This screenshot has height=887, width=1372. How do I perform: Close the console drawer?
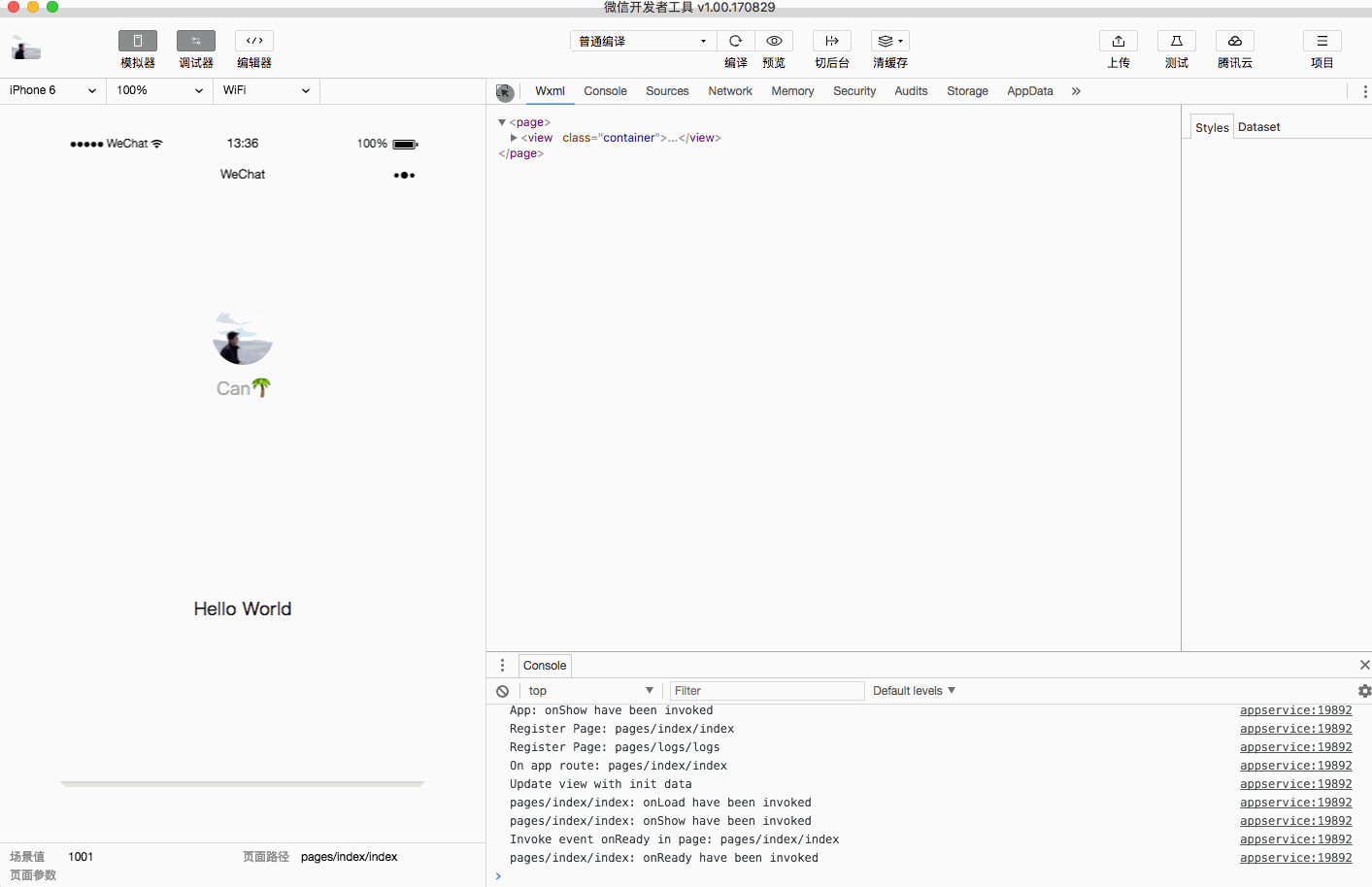click(x=1364, y=665)
